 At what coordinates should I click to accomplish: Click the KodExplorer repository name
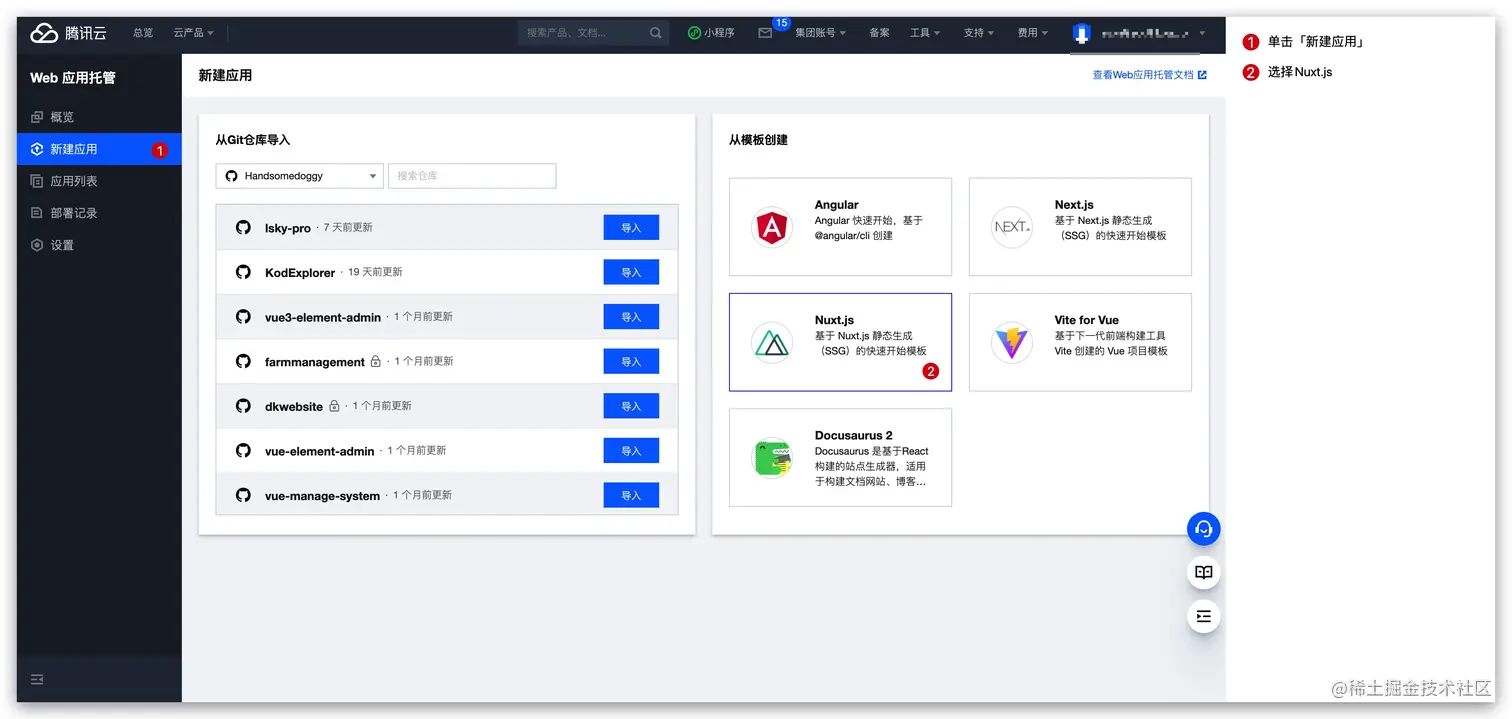[x=300, y=273]
